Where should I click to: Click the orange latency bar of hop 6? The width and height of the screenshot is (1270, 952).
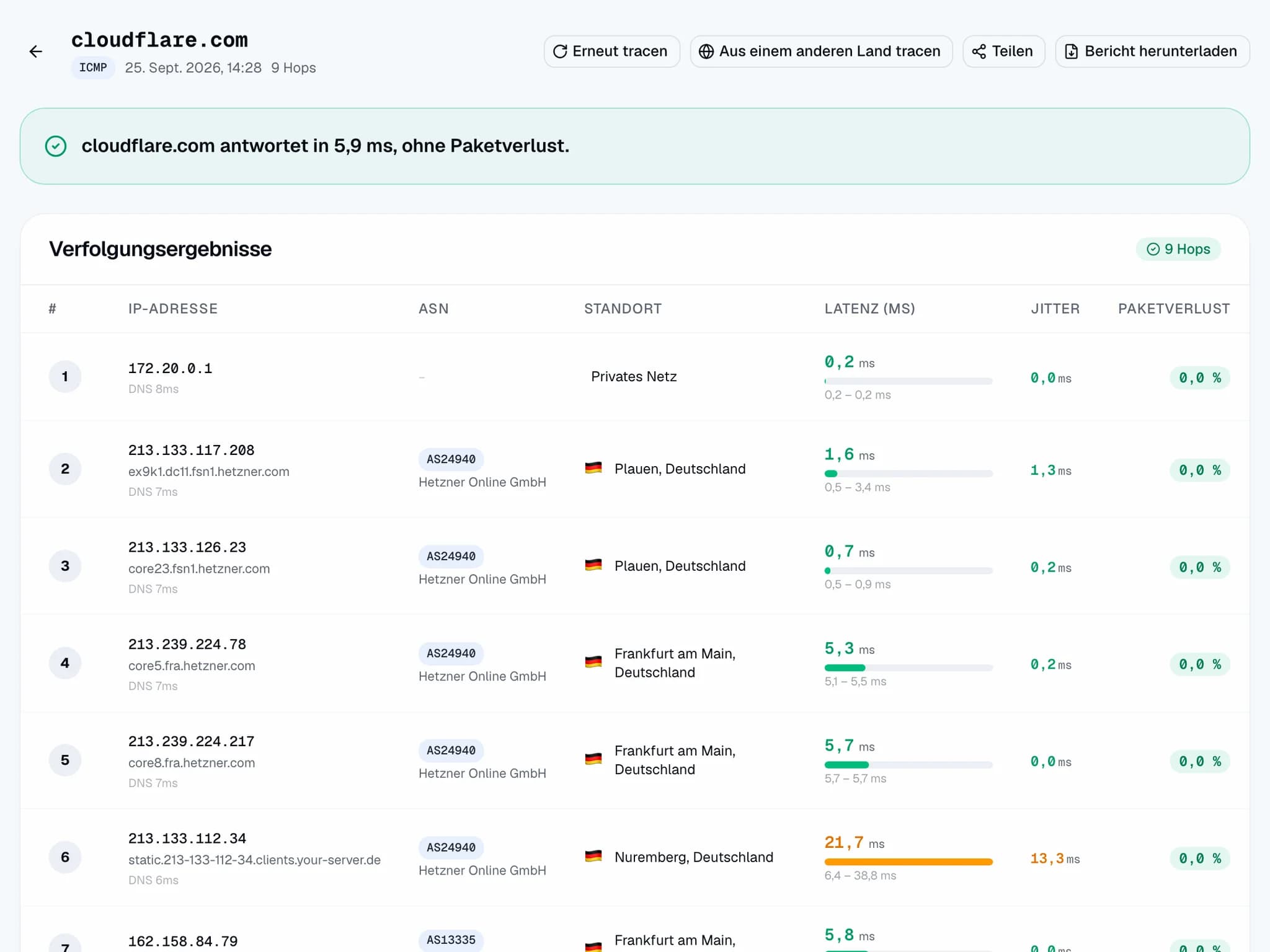pos(908,862)
